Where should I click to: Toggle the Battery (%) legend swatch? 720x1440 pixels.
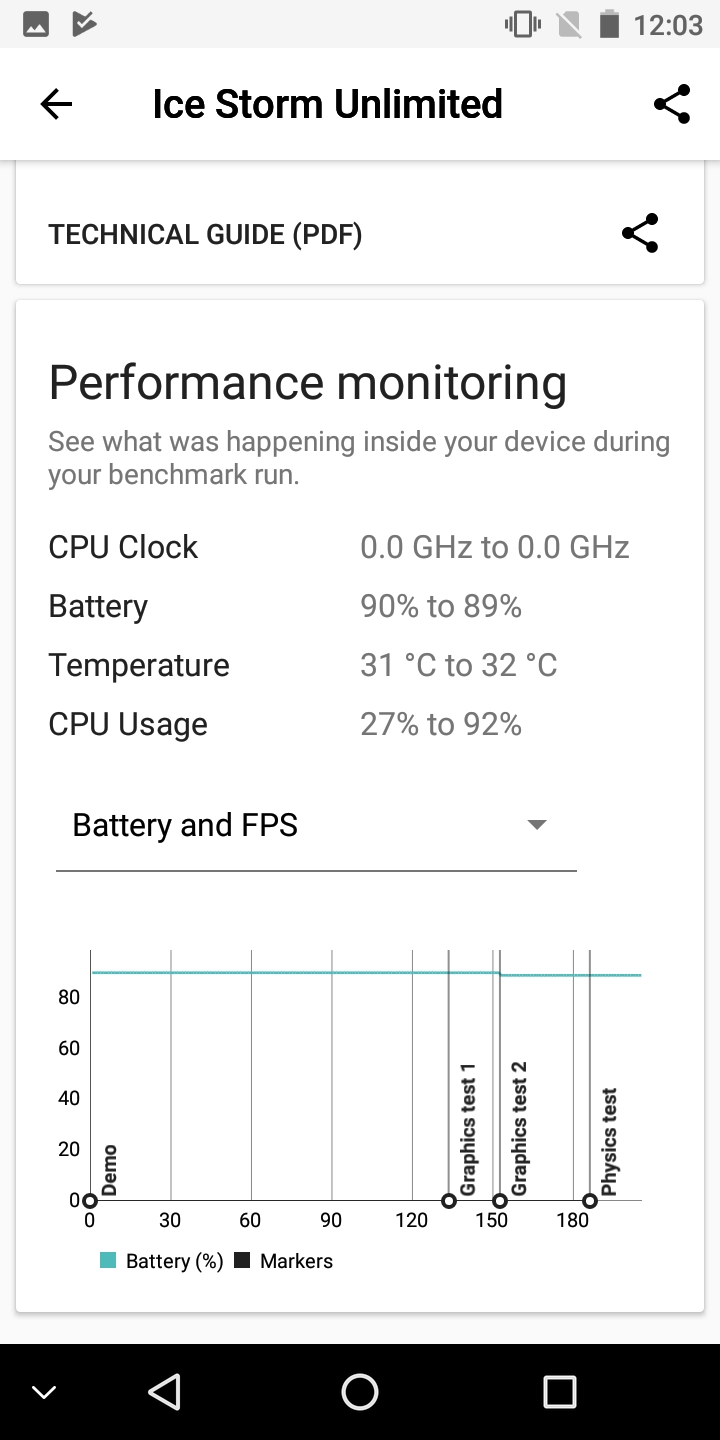pyautogui.click(x=108, y=1261)
